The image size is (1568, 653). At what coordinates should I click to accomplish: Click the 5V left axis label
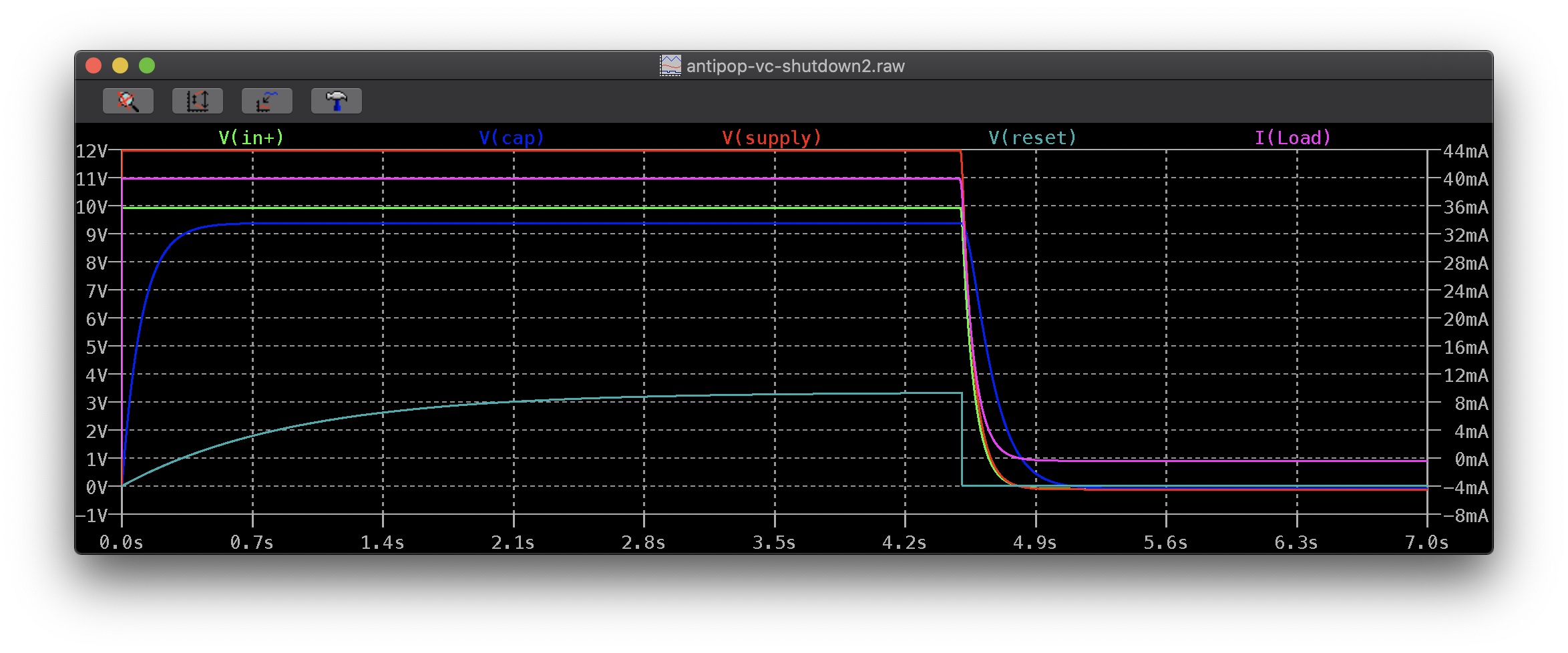click(96, 347)
